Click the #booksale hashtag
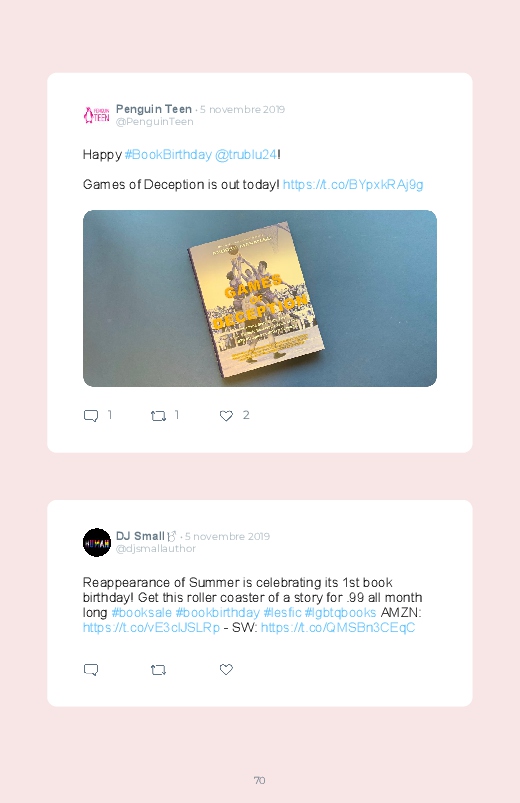This screenshot has height=803, width=520. point(141,612)
